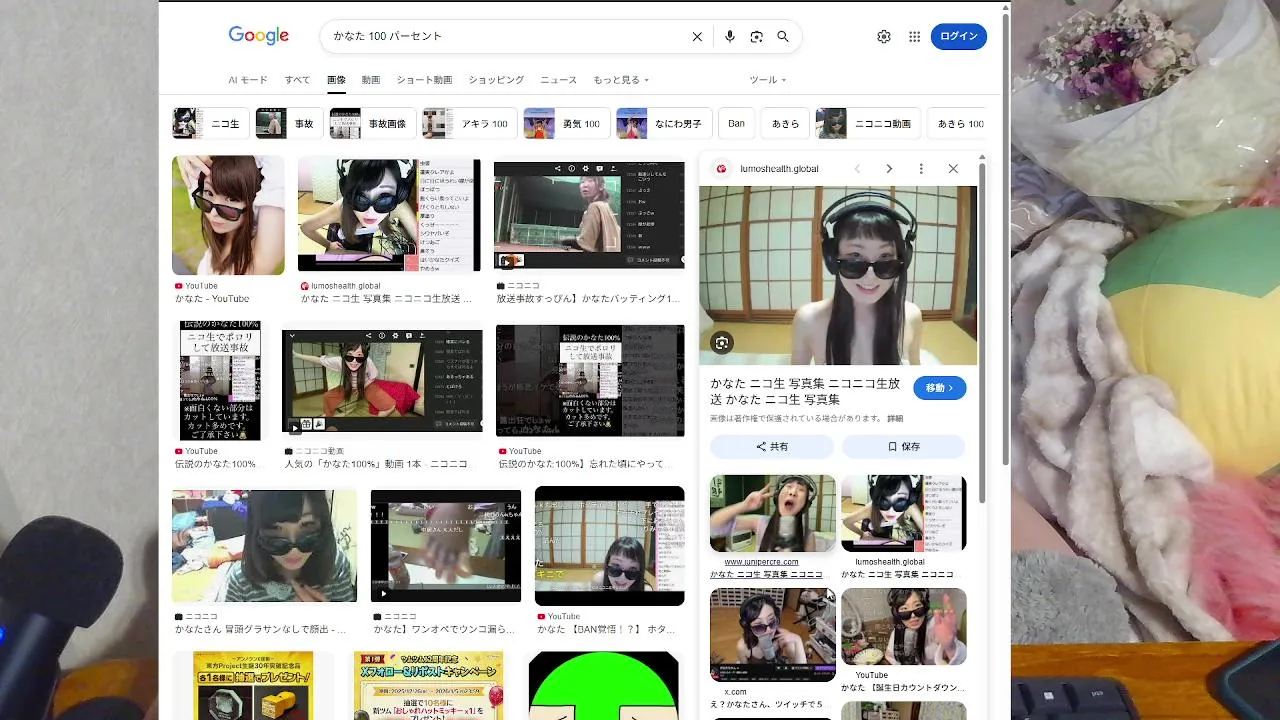The width and height of the screenshot is (1280, 720).
Task: Click Lens icon on preview image
Action: click(722, 343)
